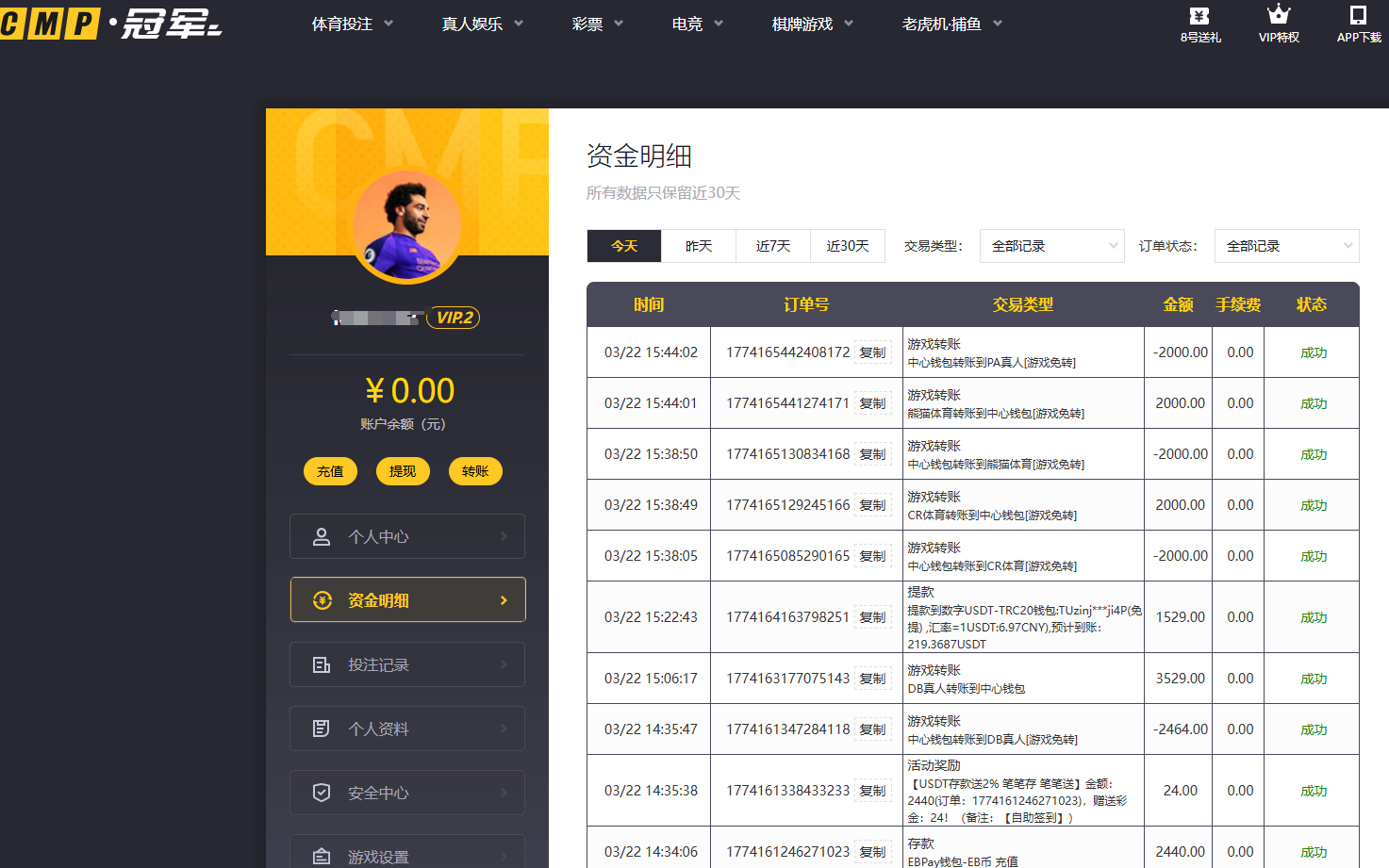Click the 个人中心 person icon

[x=322, y=536]
